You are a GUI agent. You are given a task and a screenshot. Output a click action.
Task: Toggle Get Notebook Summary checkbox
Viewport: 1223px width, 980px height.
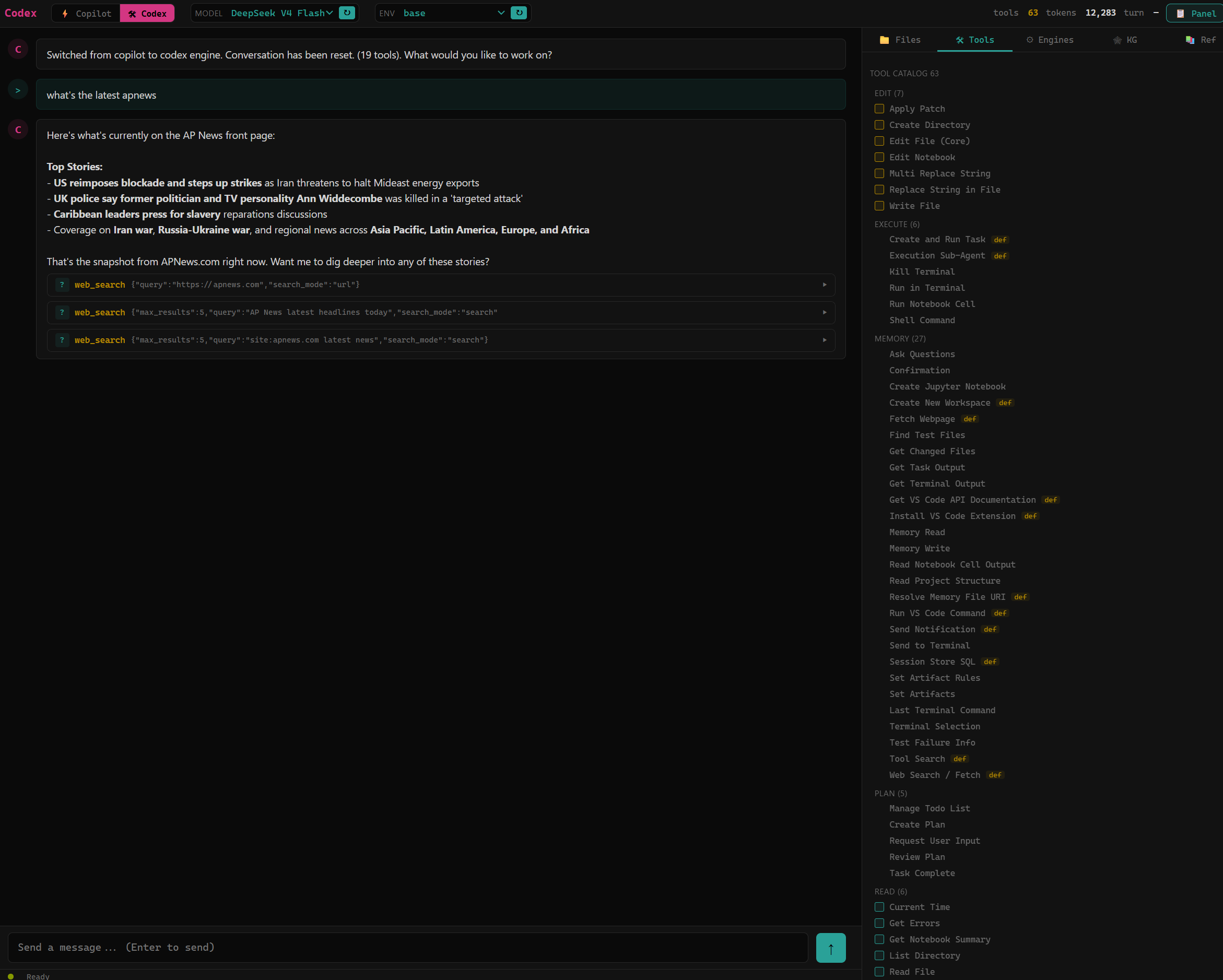(879, 939)
